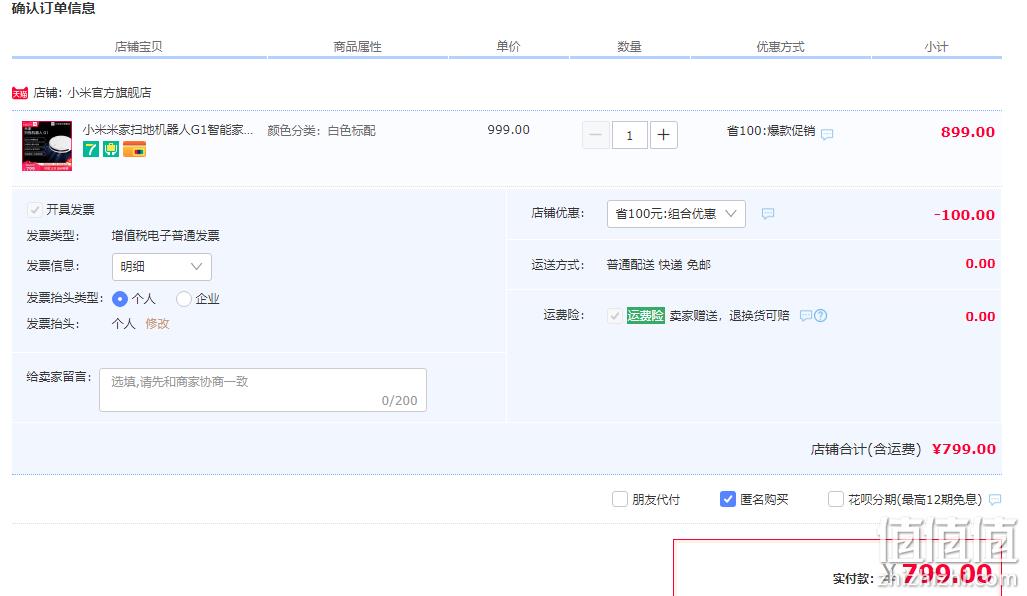Click the green 运费险 tag label
The height and width of the screenshot is (596, 1027).
click(x=645, y=316)
